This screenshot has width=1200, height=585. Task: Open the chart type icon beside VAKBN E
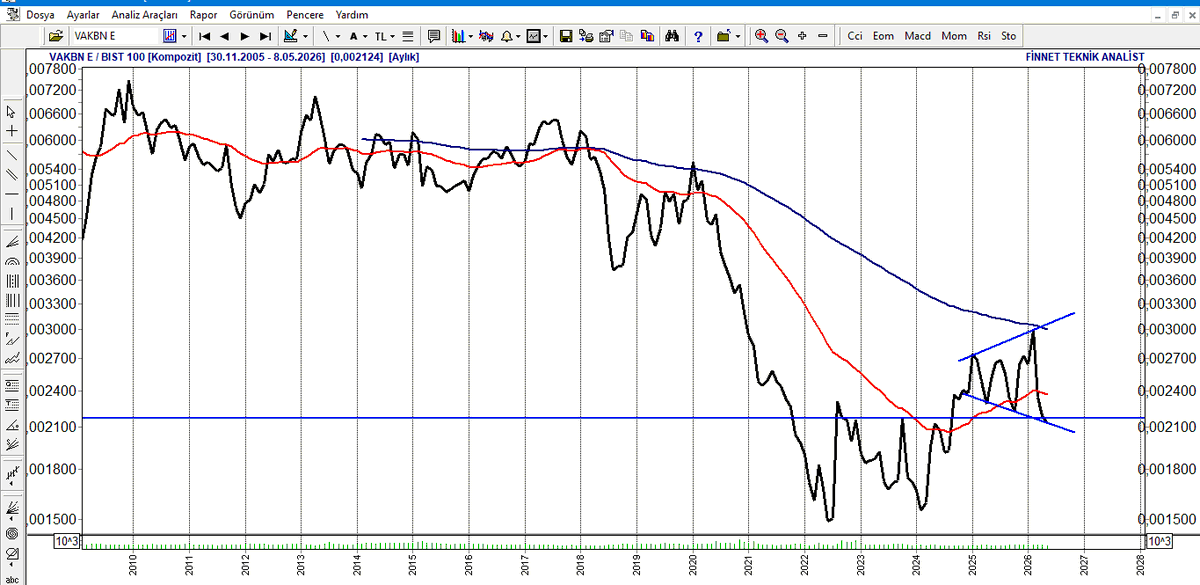pos(169,36)
